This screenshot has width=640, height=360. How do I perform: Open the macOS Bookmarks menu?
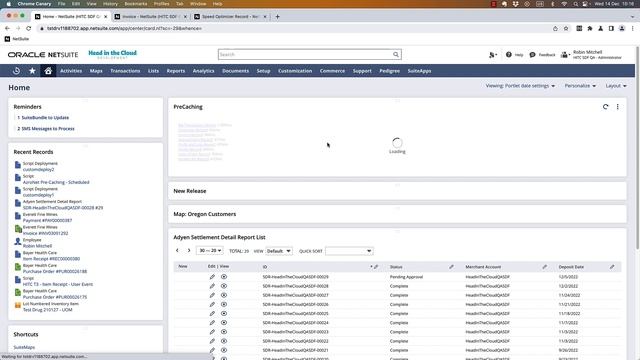136,4
